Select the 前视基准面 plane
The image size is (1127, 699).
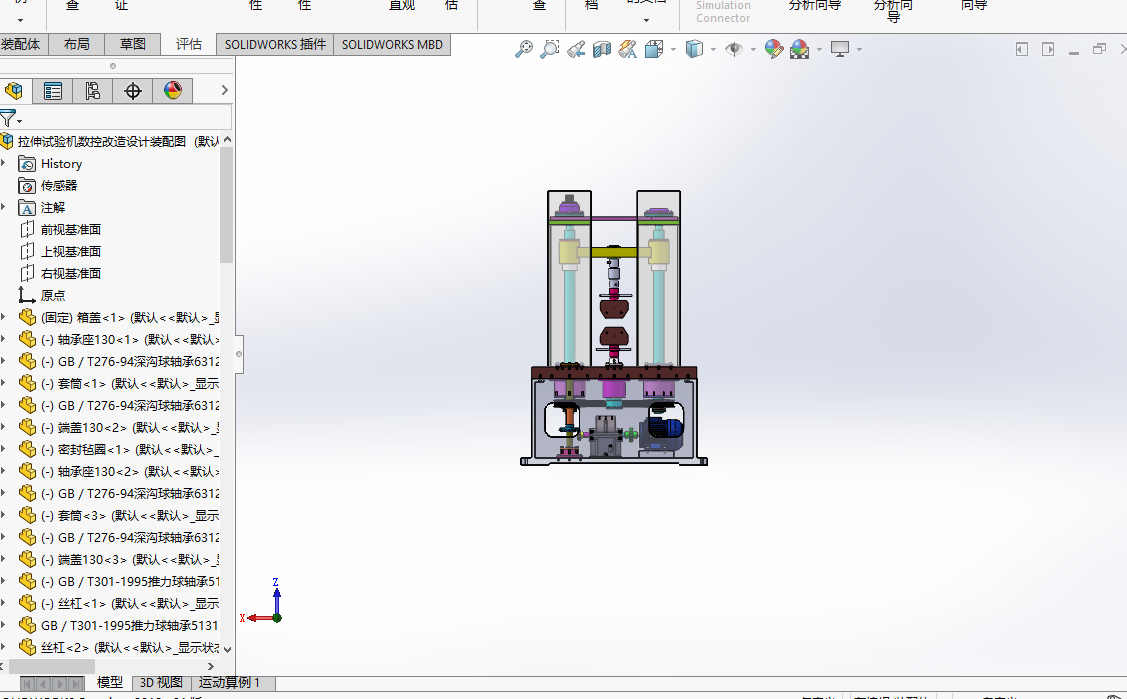click(x=70, y=230)
